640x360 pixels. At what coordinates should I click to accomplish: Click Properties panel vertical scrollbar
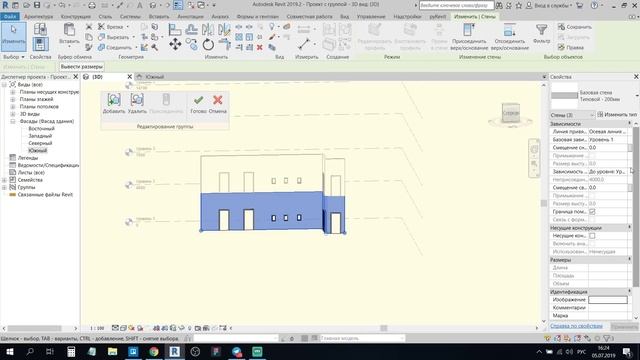click(x=636, y=207)
